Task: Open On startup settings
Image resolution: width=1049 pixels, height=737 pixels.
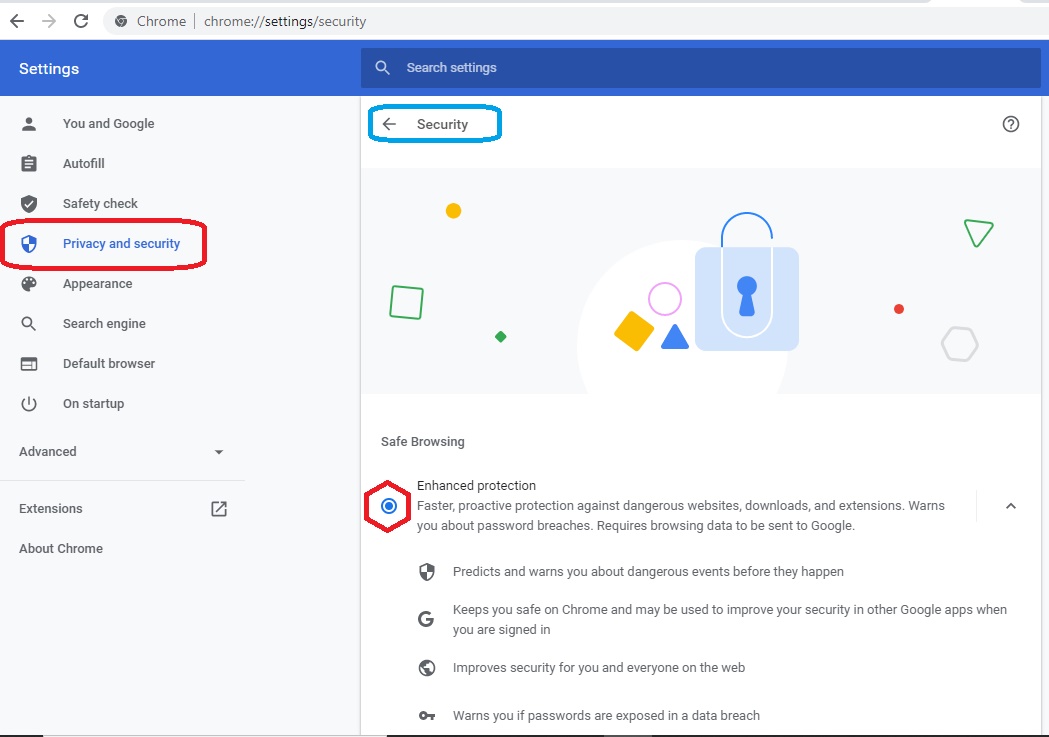Action: [x=94, y=404]
